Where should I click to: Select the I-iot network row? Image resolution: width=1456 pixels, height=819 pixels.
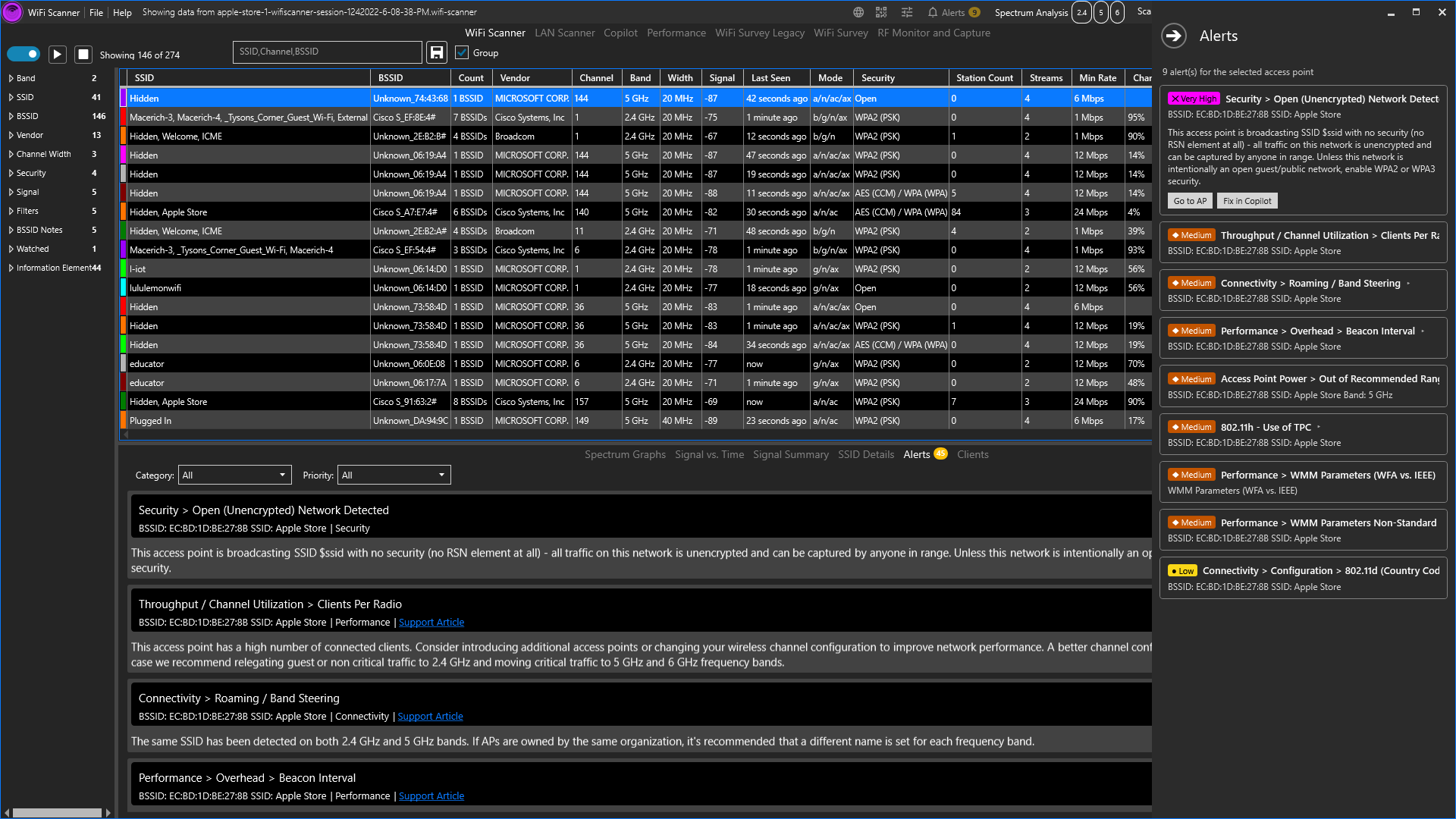[635, 269]
